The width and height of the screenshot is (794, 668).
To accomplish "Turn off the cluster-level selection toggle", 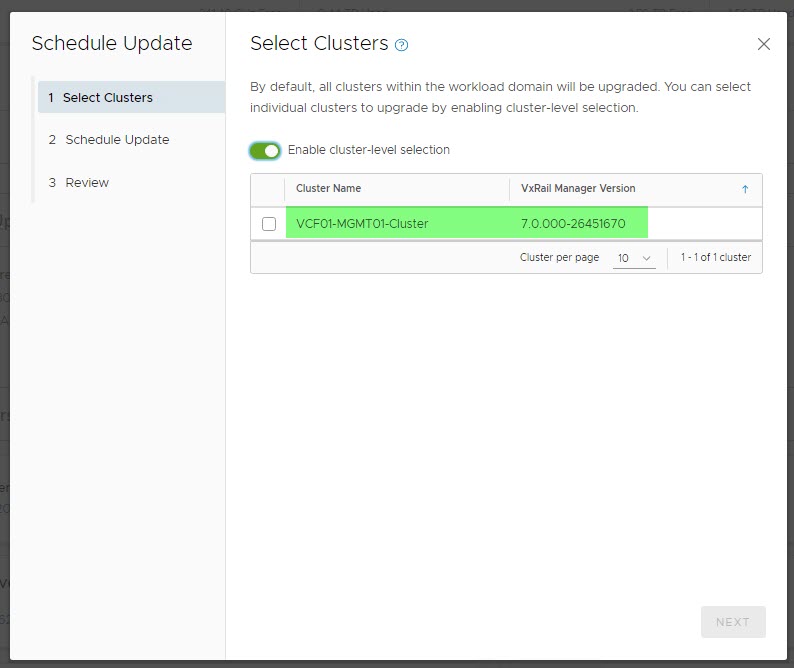I will tap(265, 151).
